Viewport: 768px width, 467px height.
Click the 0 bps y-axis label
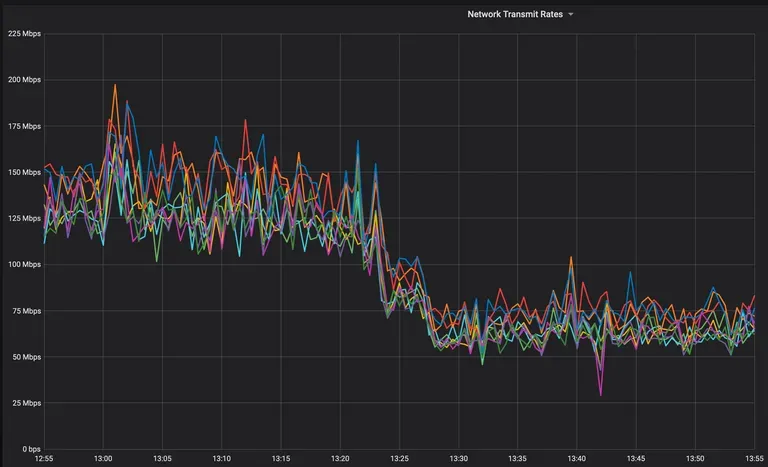(x=31, y=449)
